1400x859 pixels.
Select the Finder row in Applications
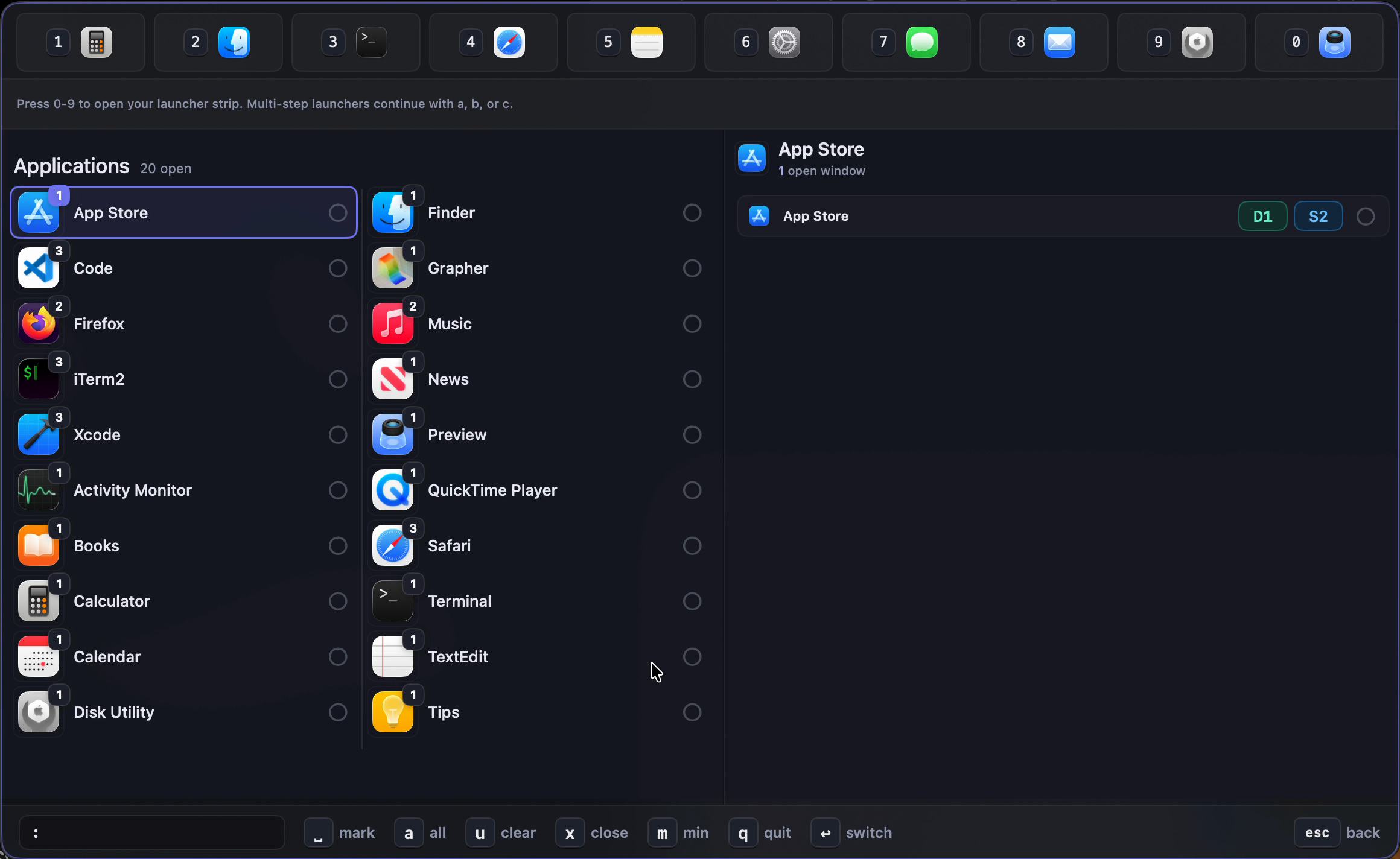(538, 213)
